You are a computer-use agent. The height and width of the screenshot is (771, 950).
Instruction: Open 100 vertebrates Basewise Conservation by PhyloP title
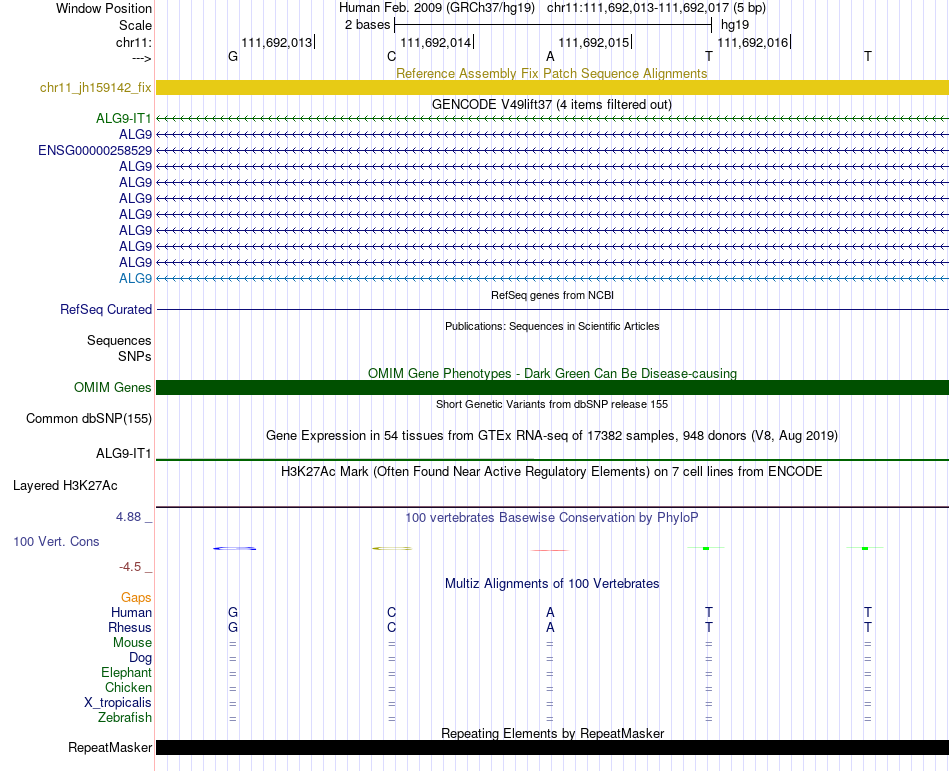[x=551, y=517]
